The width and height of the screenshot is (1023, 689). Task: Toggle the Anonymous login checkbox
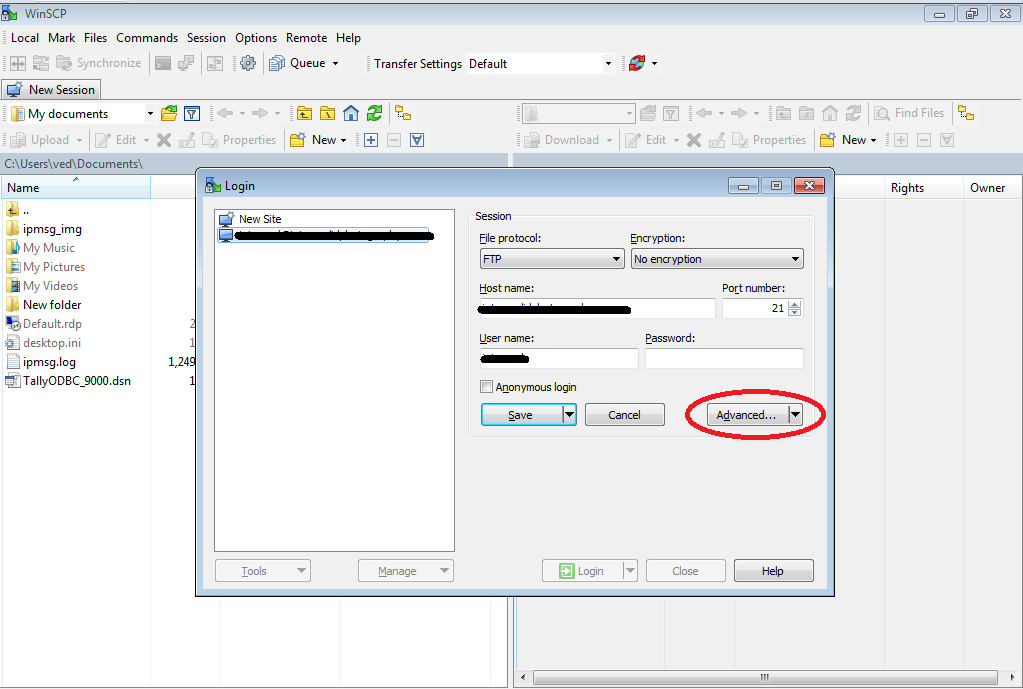tap(486, 387)
